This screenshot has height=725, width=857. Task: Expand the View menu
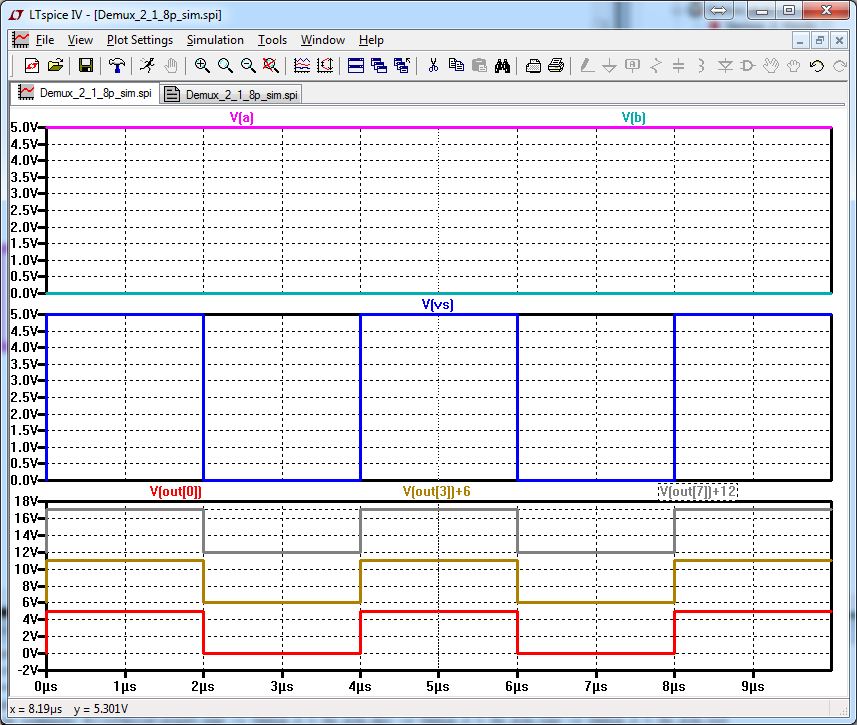point(80,40)
